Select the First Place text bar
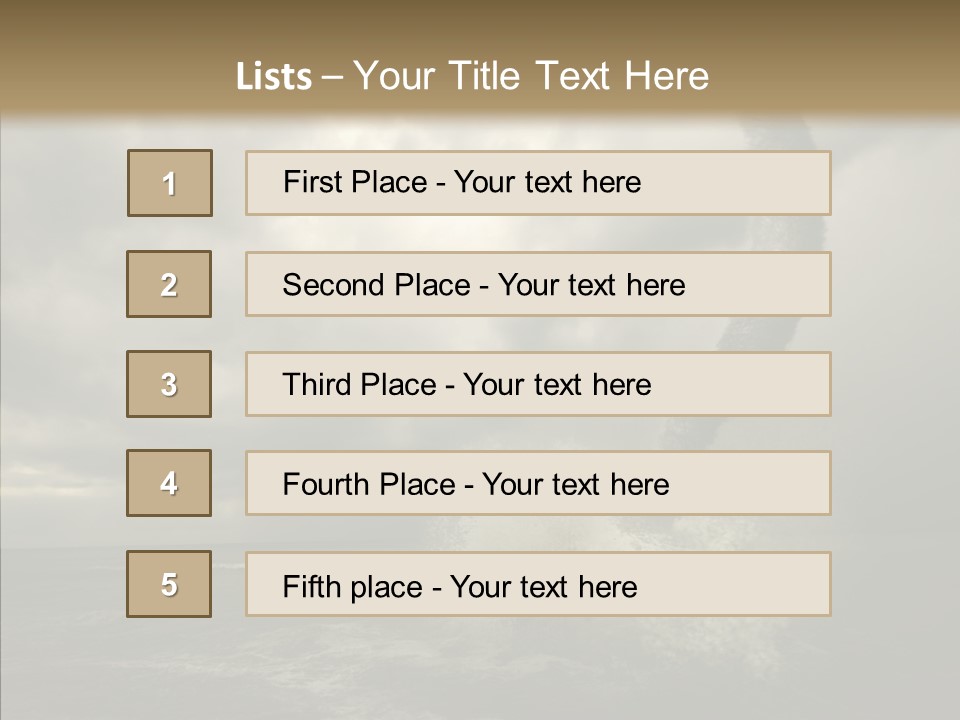 pos(538,183)
